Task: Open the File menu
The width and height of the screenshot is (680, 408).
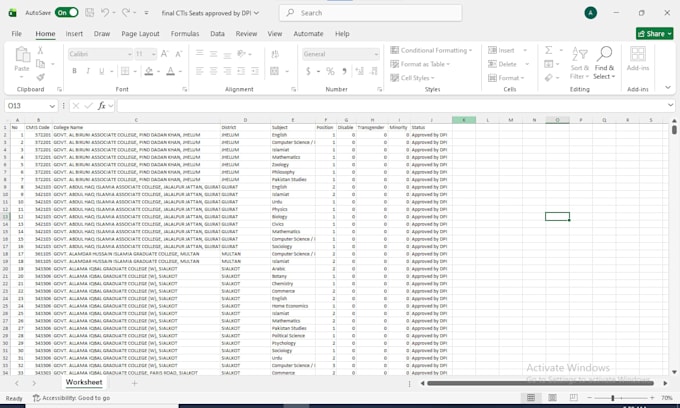Action: click(16, 33)
